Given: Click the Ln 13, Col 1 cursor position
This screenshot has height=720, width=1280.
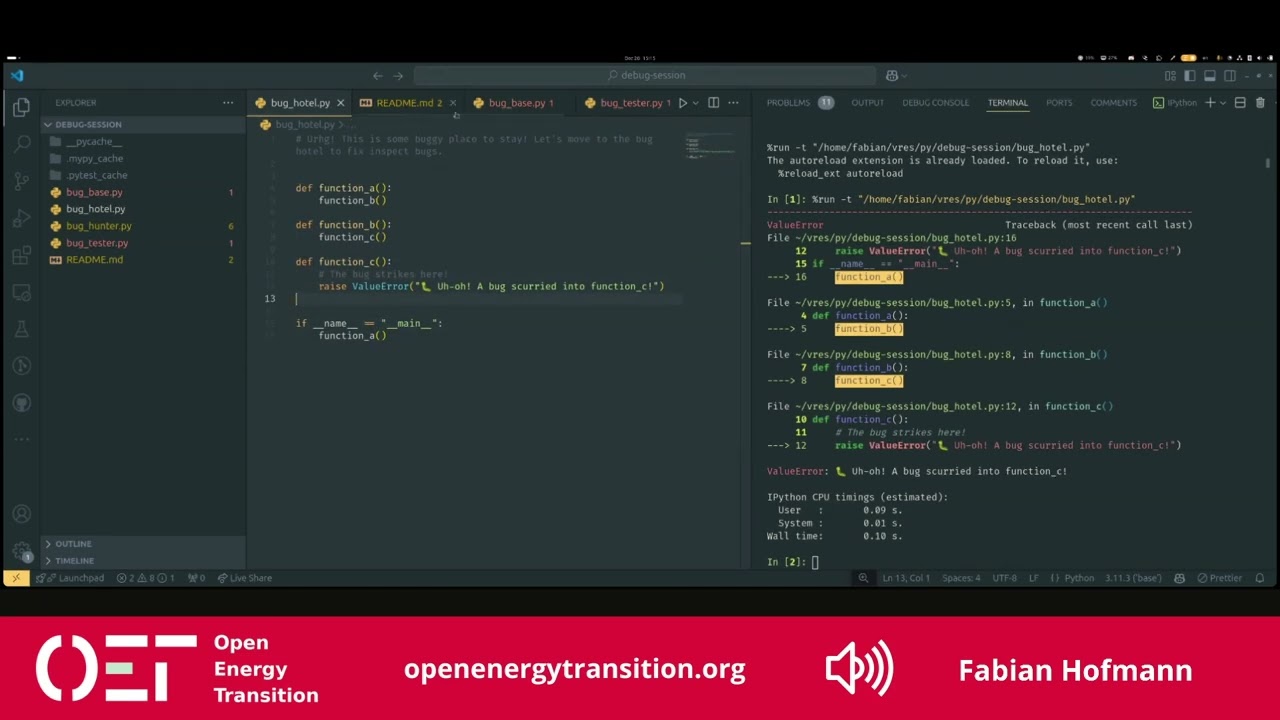Looking at the screenshot, I should coord(906,578).
